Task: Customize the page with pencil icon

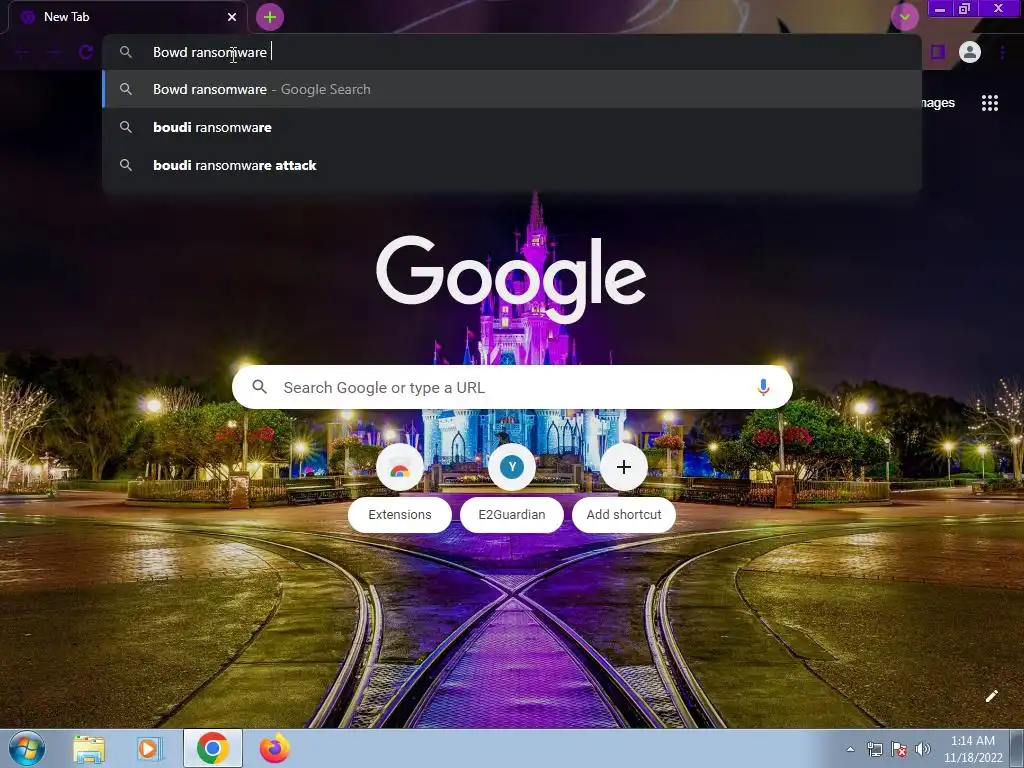Action: (x=991, y=696)
